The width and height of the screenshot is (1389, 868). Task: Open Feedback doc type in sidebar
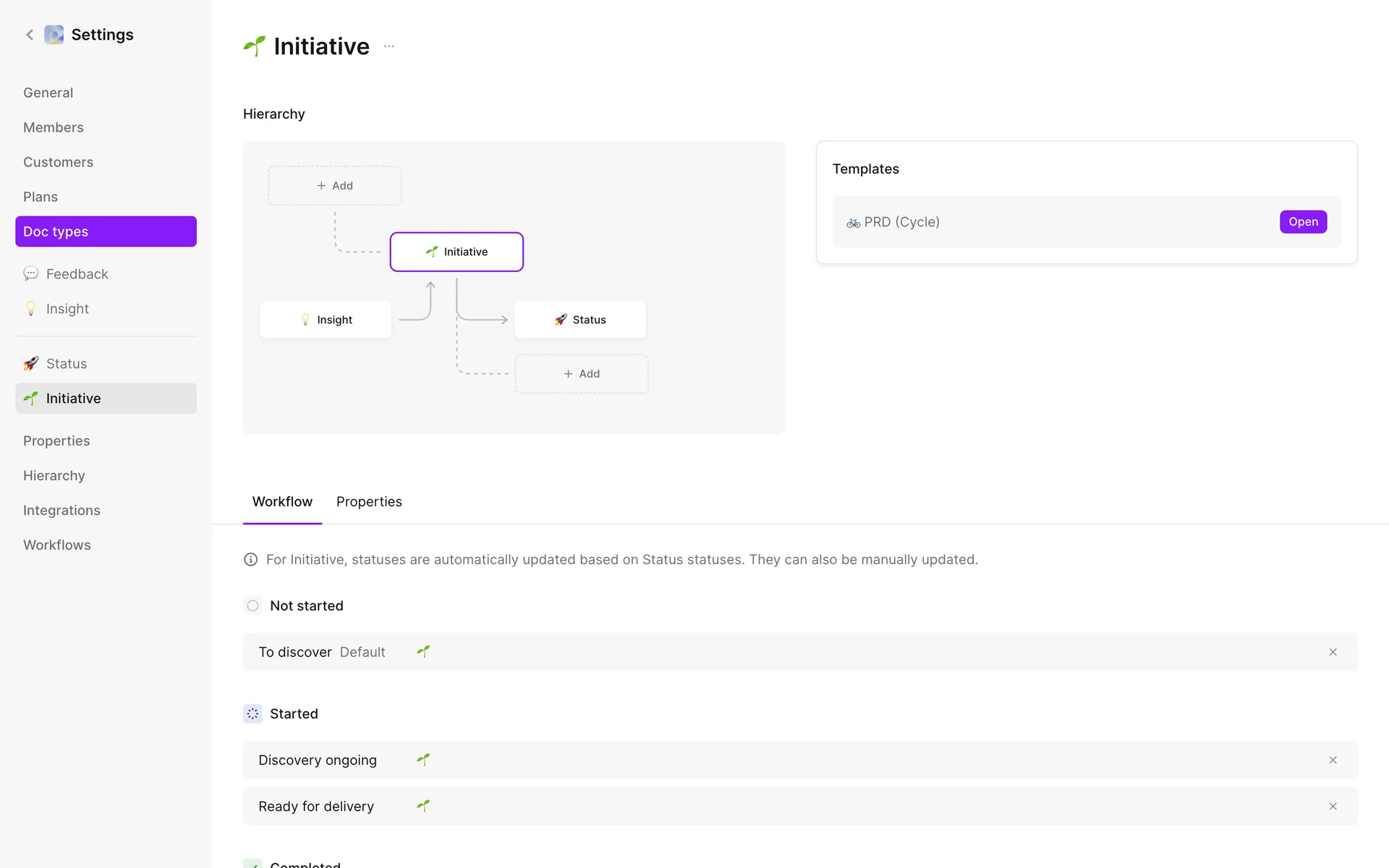point(77,274)
